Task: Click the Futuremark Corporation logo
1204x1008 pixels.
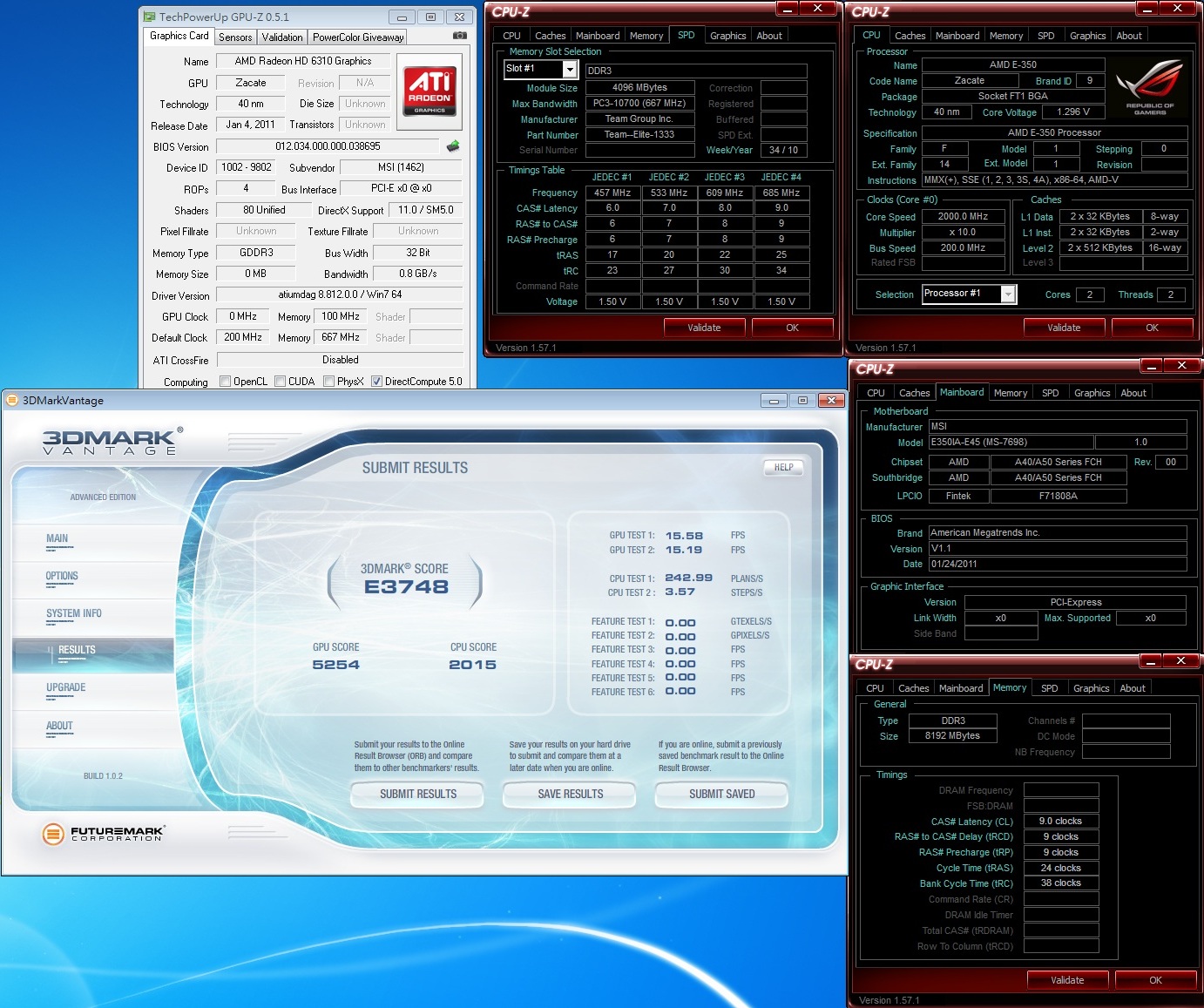Action: pyautogui.click(x=103, y=833)
